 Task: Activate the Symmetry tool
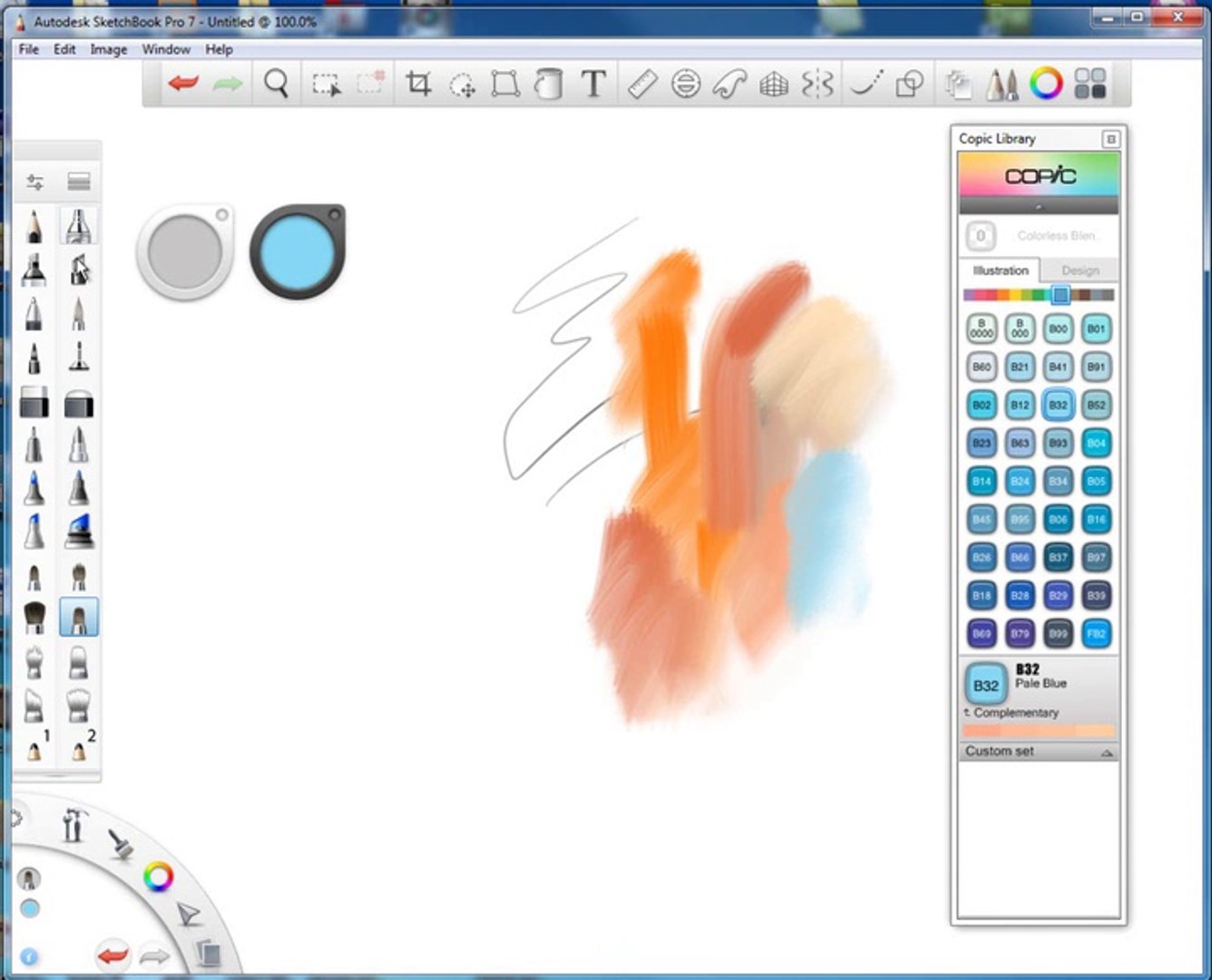pos(816,84)
